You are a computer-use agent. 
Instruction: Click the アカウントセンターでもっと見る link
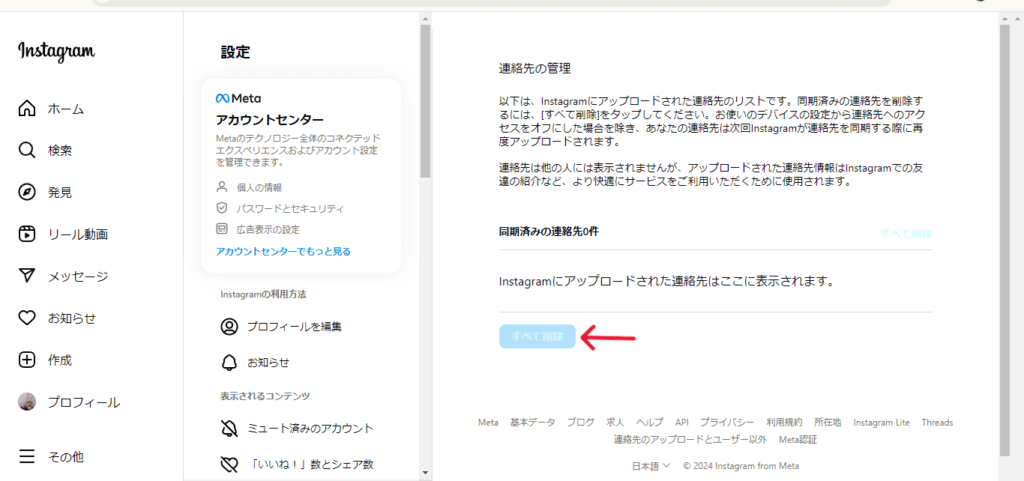[283, 251]
